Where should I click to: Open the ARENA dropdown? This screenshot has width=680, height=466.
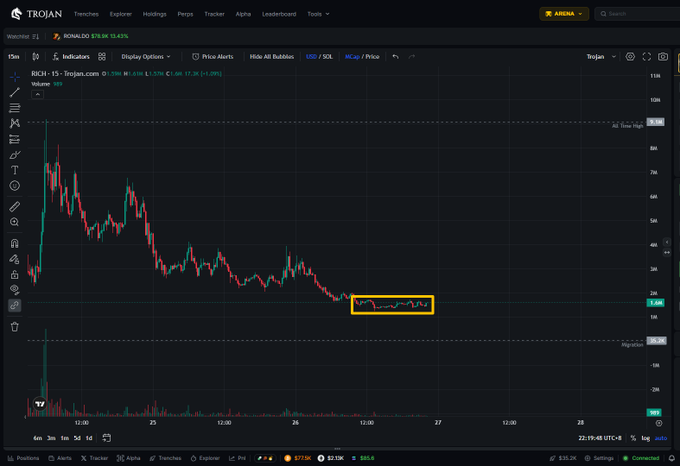tap(564, 14)
